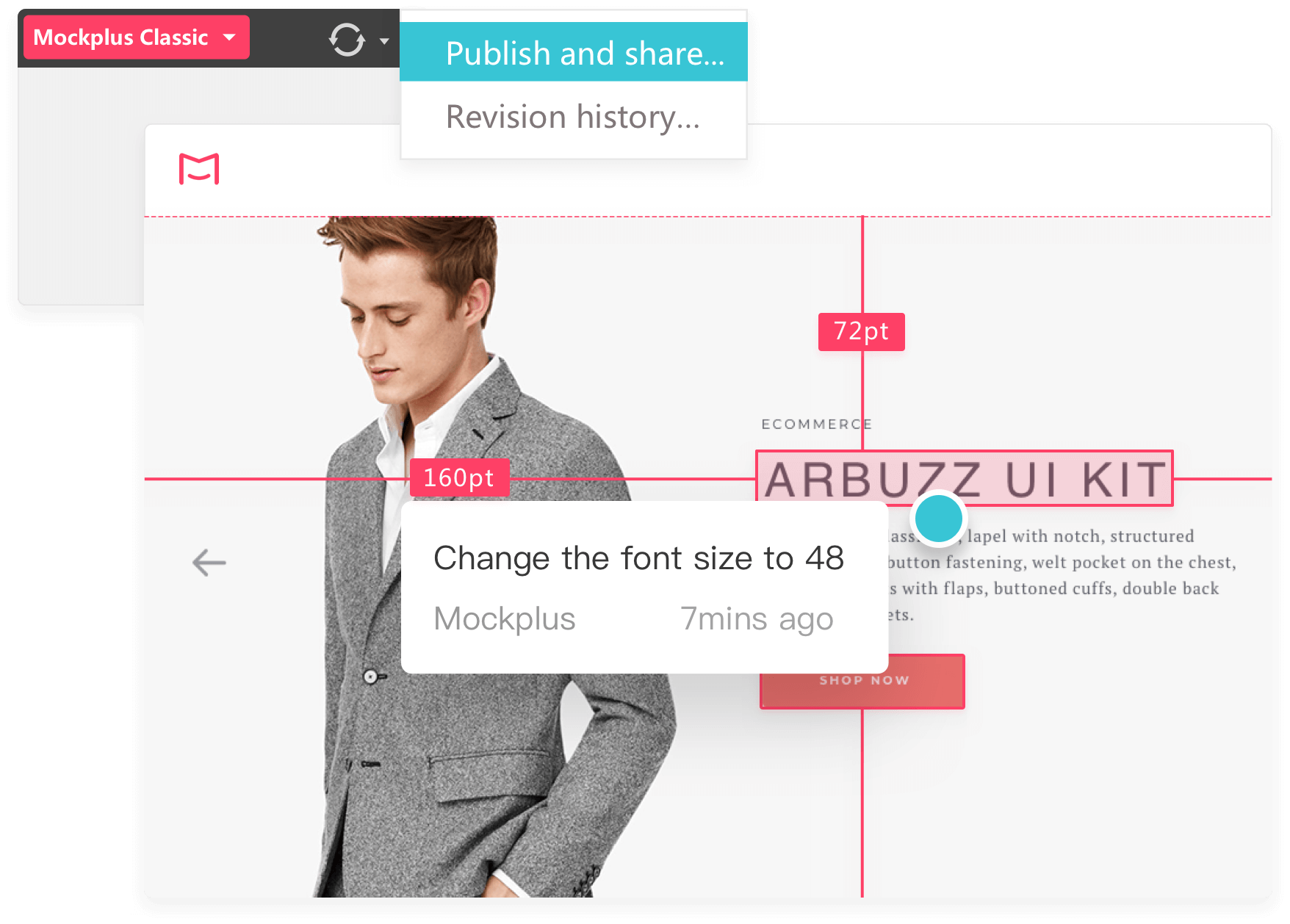Click the sync/refresh icon in the toolbar

click(345, 38)
